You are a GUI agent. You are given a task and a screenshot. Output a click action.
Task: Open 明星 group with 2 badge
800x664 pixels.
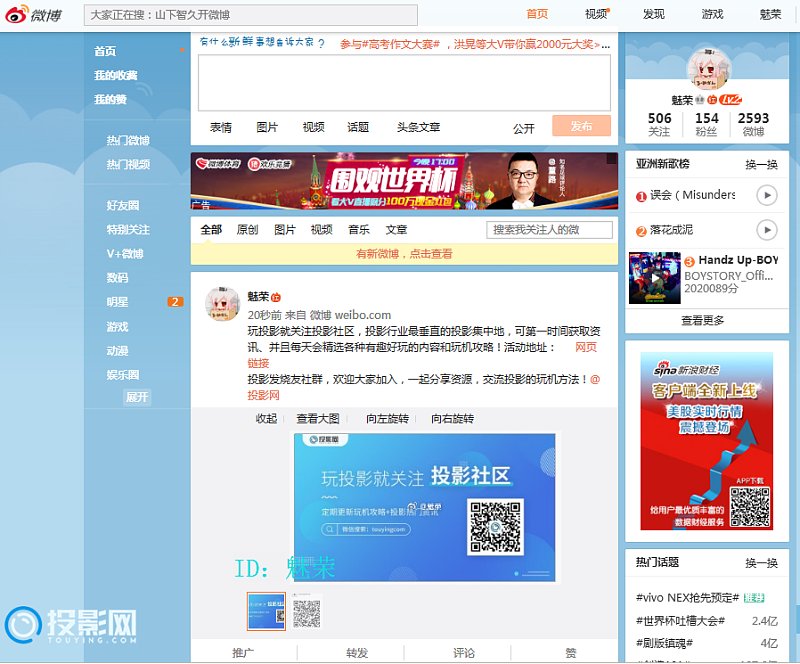pyautogui.click(x=117, y=302)
